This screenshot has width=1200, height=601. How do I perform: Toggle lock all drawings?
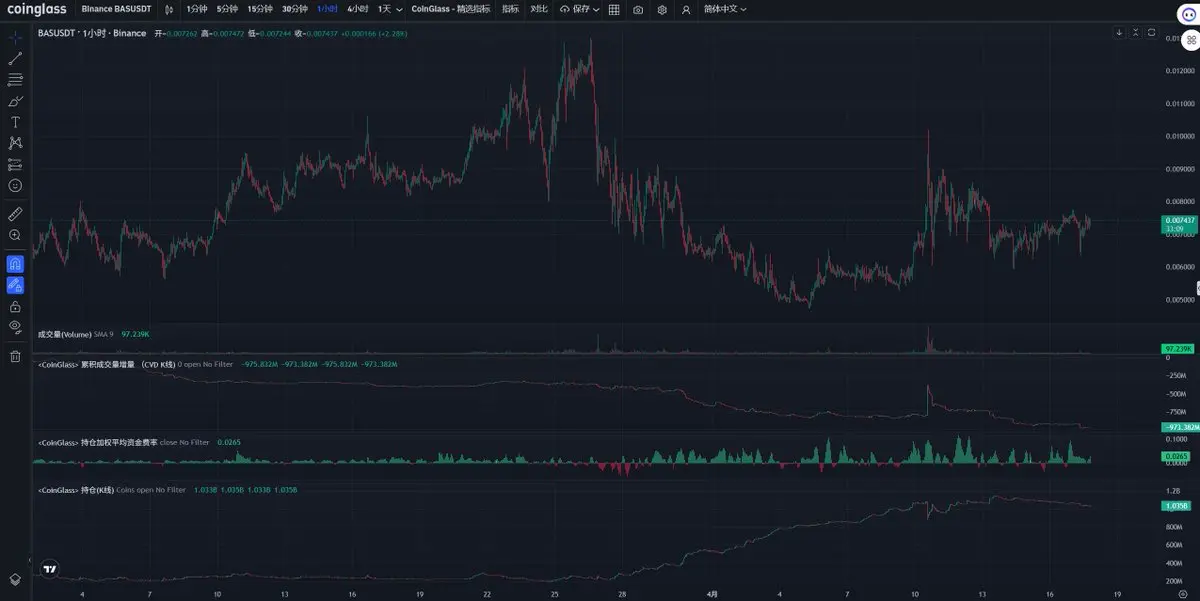[x=15, y=306]
